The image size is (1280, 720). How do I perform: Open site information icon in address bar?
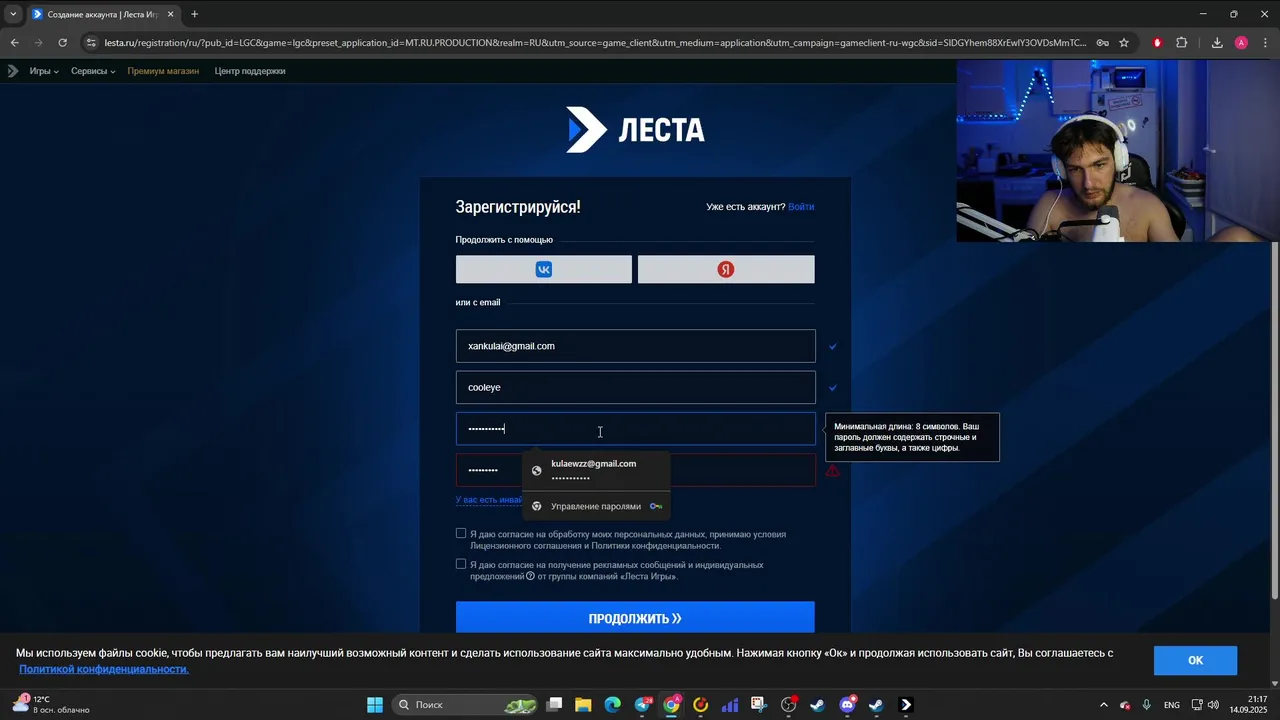[x=91, y=43]
